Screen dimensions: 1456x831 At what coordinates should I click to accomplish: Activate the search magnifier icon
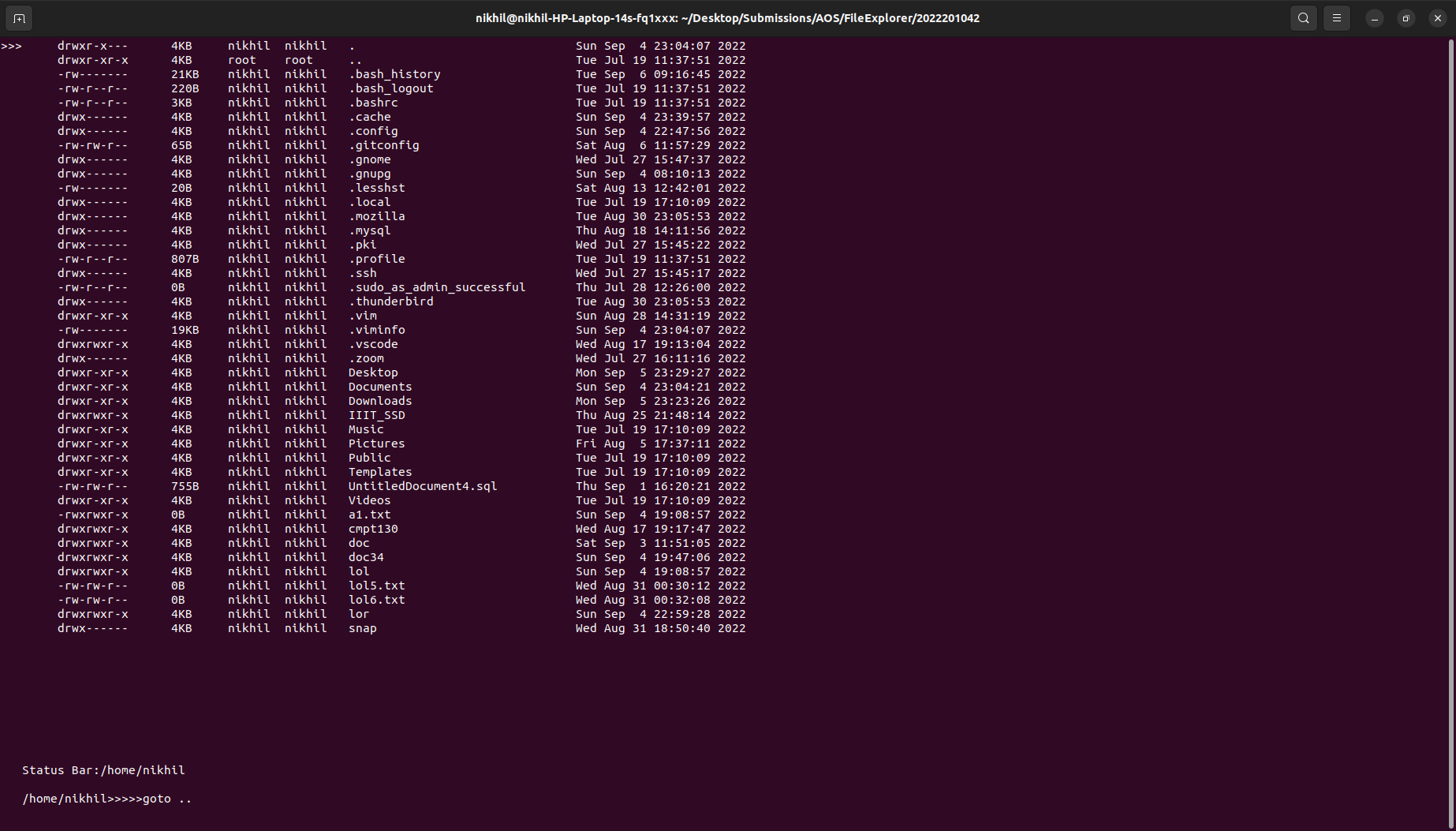[x=1303, y=17]
